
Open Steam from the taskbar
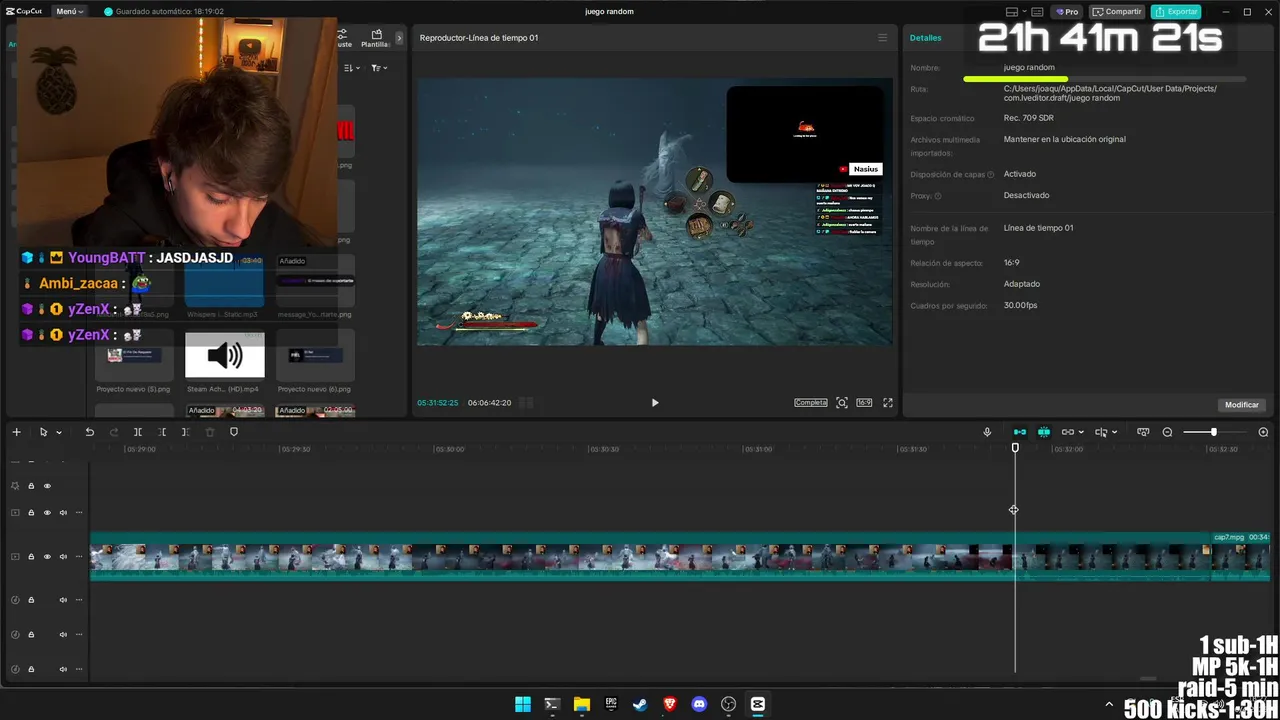[640, 704]
